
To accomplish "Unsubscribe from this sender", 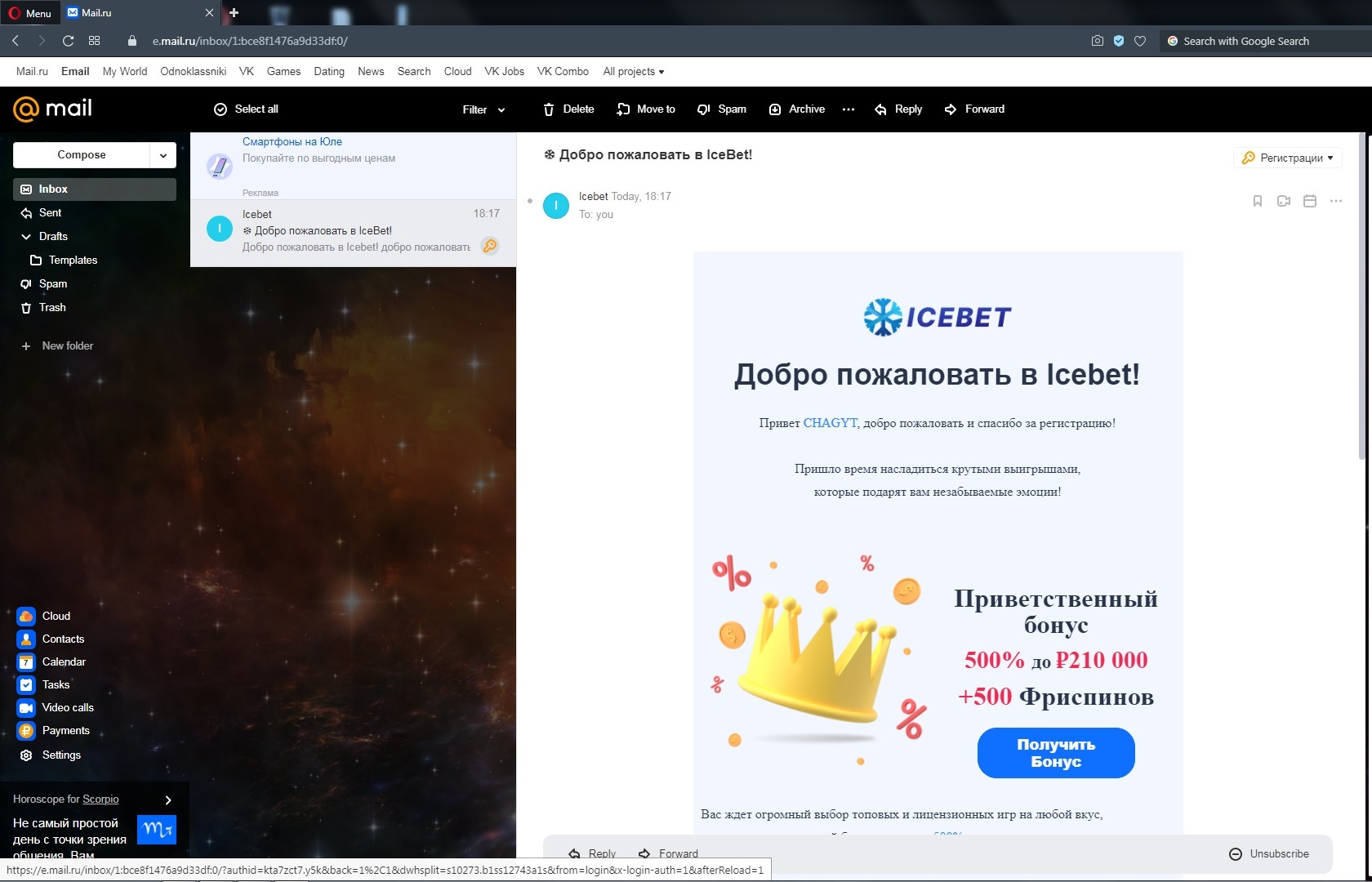I will (1269, 854).
